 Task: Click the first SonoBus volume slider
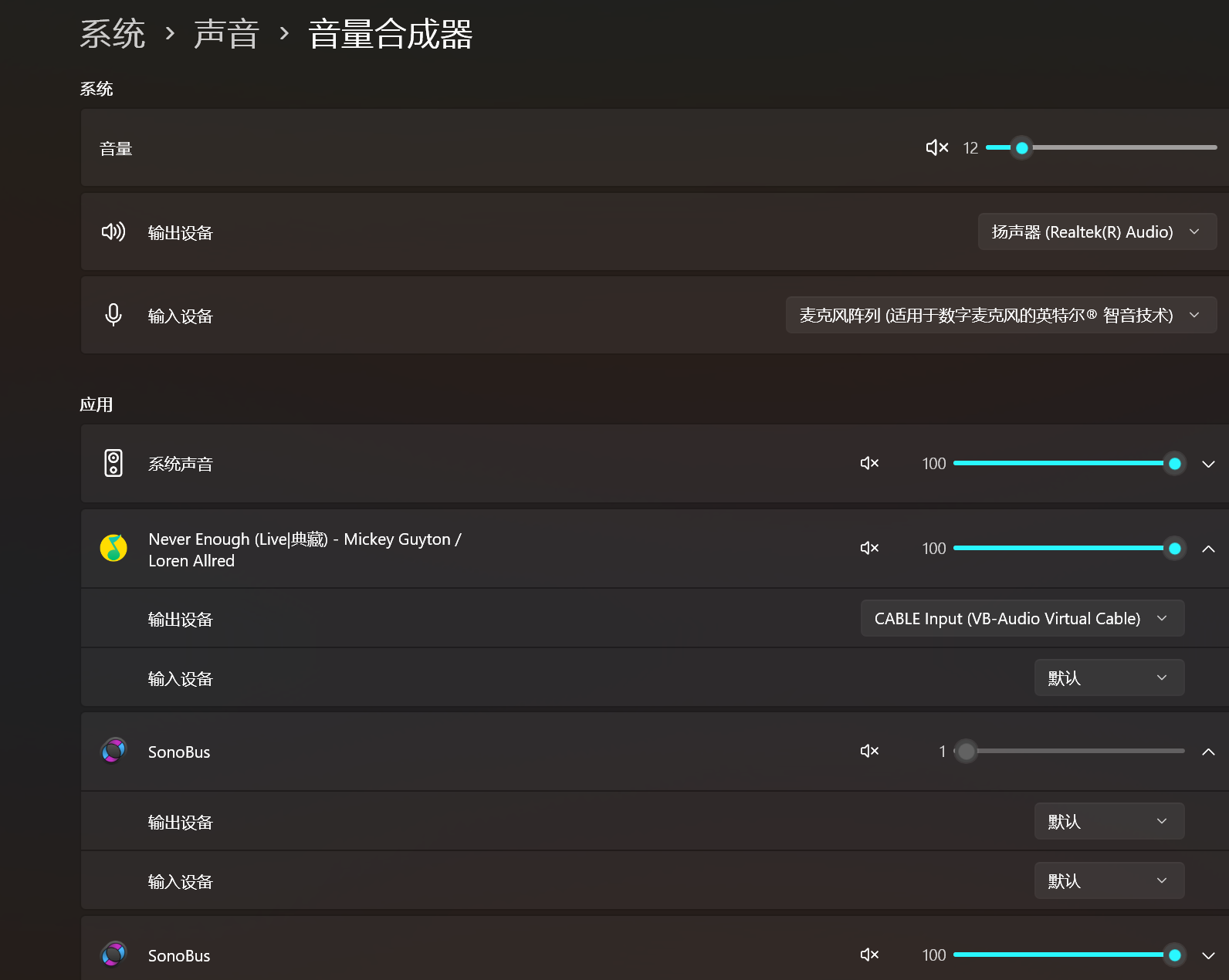click(x=1069, y=751)
